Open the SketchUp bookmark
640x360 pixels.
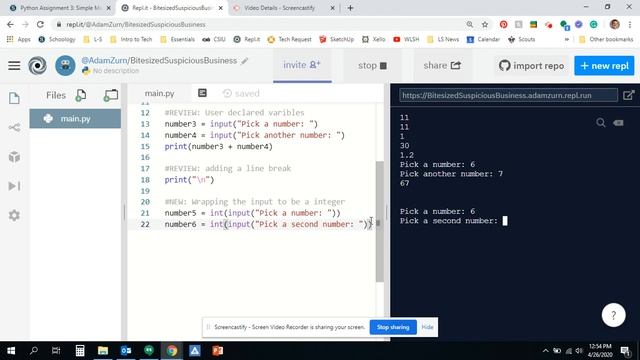click(x=336, y=39)
